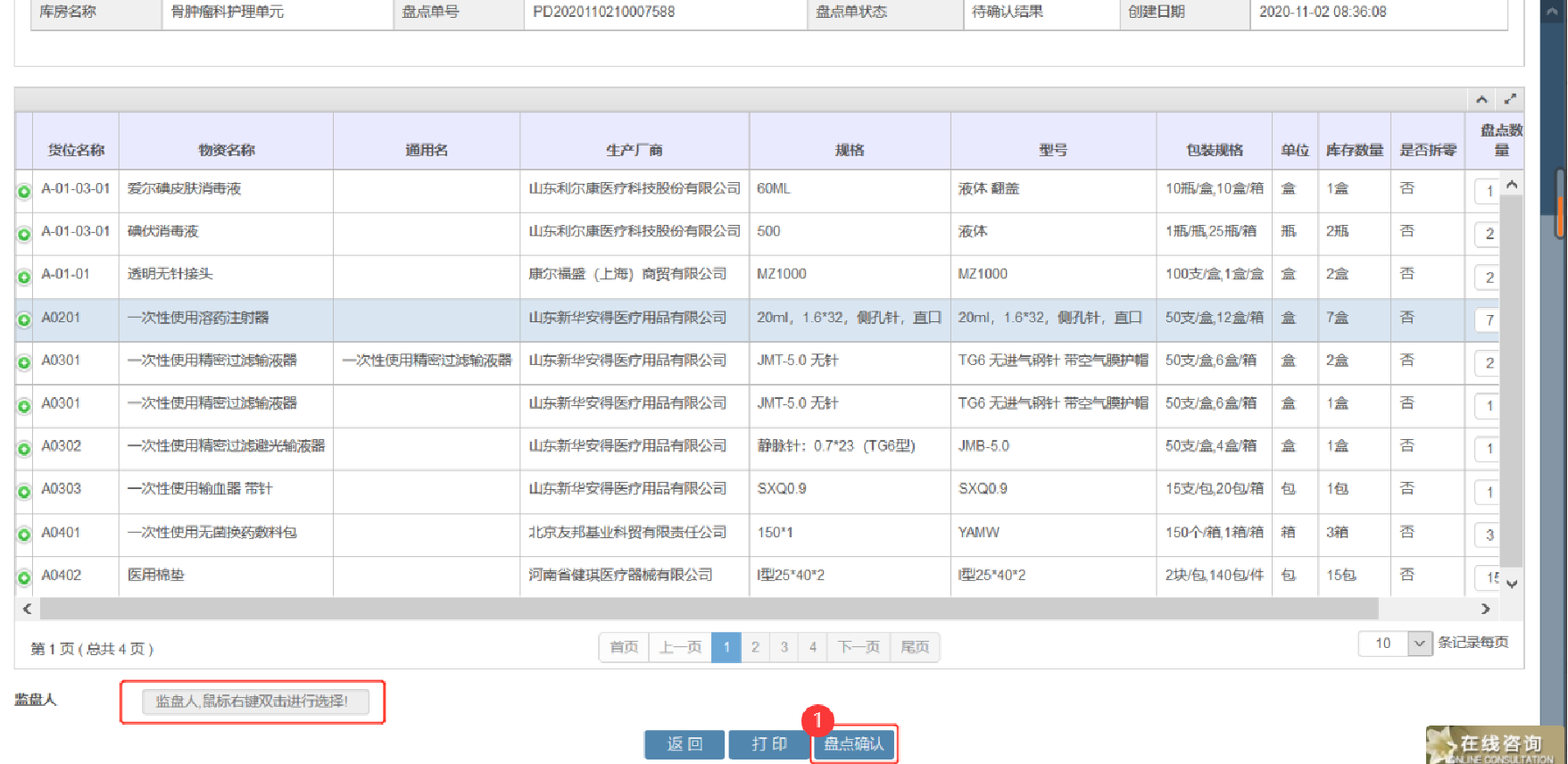Click 包装规格 cell 150个/箱,1箱/箱
The image size is (1568, 764).
point(1215,533)
